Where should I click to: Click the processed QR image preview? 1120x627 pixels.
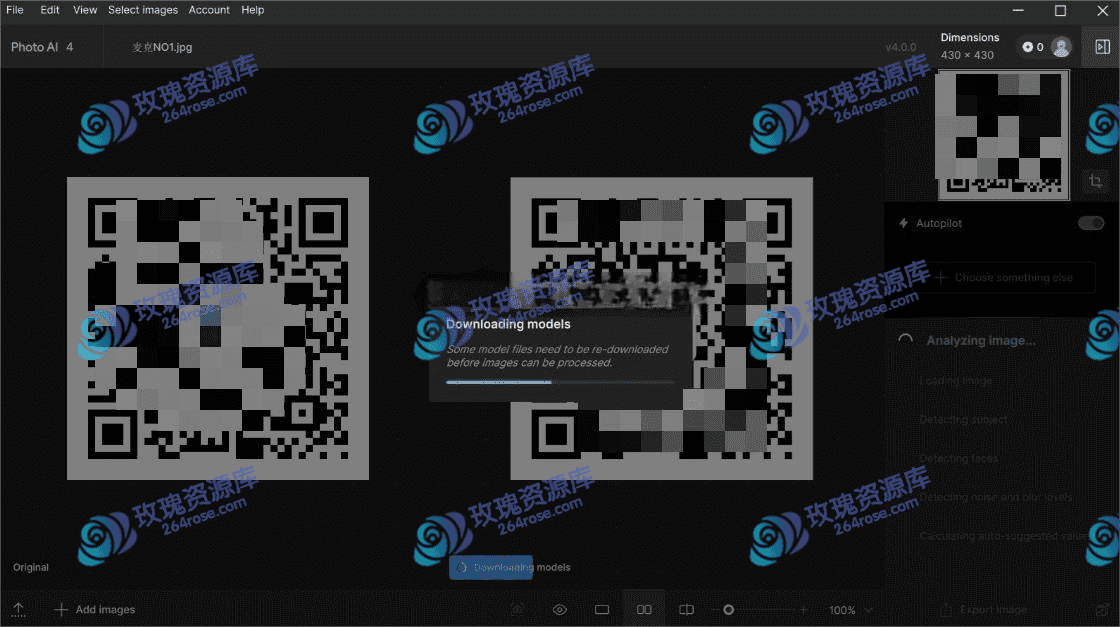(661, 328)
